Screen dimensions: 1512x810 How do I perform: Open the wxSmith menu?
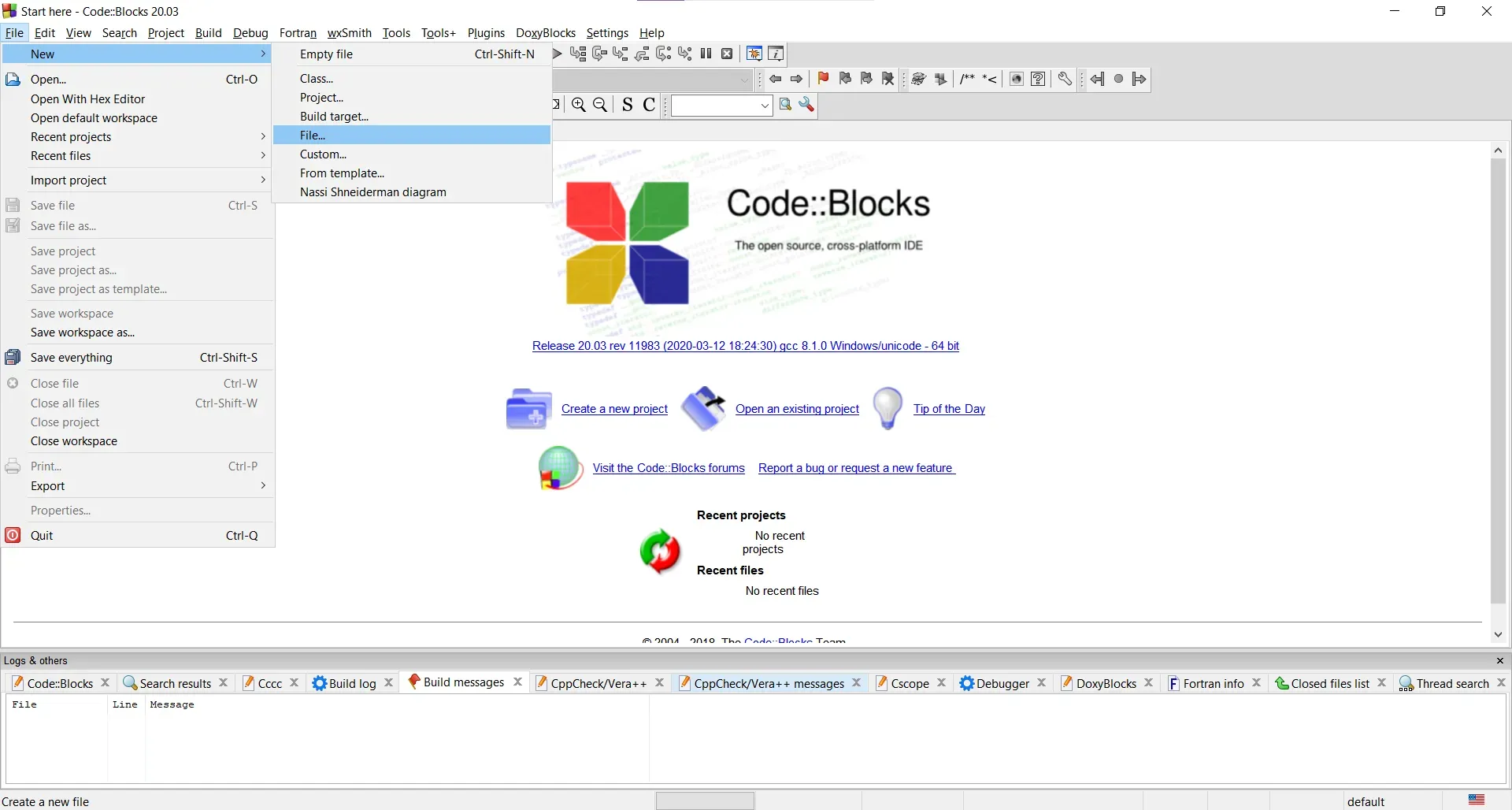[x=349, y=32]
